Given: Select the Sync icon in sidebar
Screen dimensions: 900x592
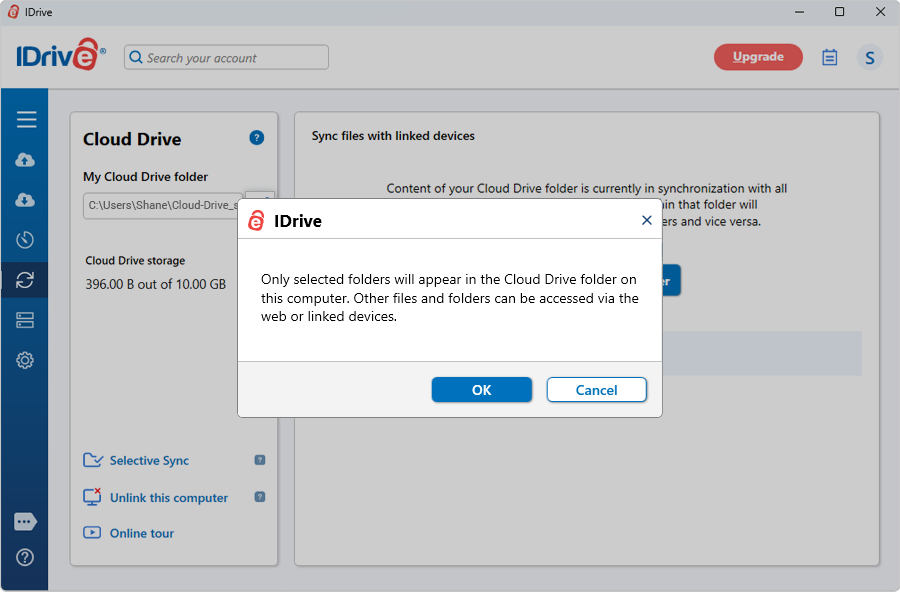Looking at the screenshot, I should point(25,280).
